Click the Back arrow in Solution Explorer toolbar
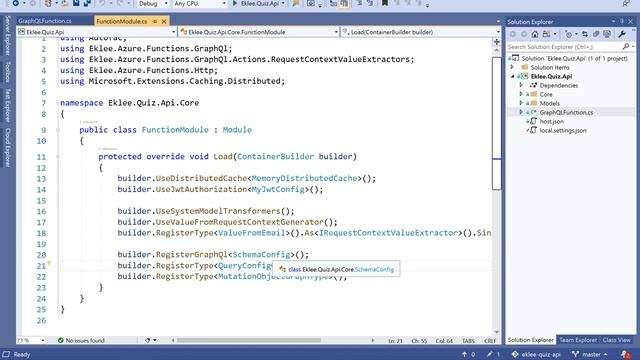This screenshot has height=360, width=640. [513, 34]
